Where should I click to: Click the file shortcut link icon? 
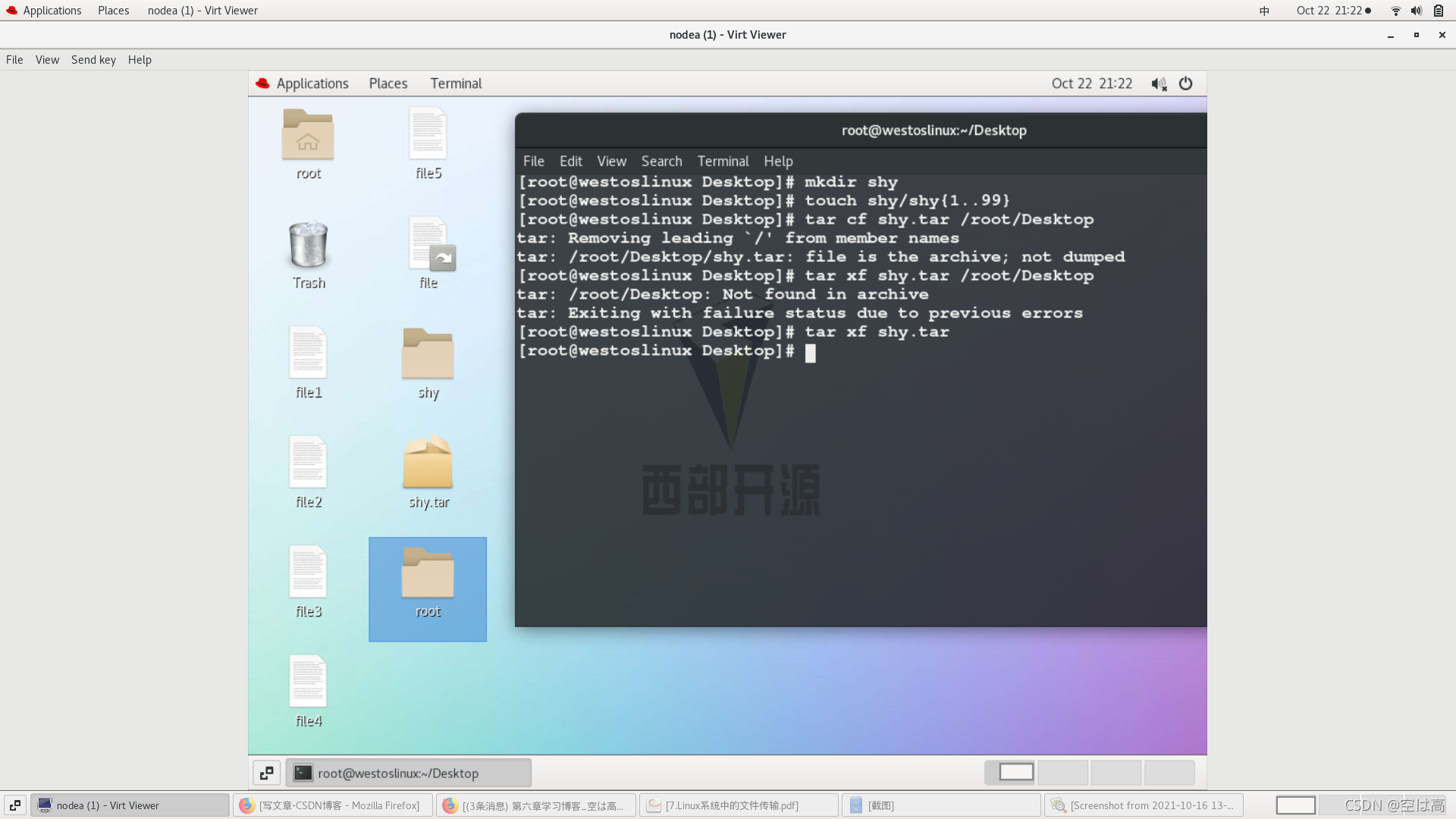[x=429, y=246]
